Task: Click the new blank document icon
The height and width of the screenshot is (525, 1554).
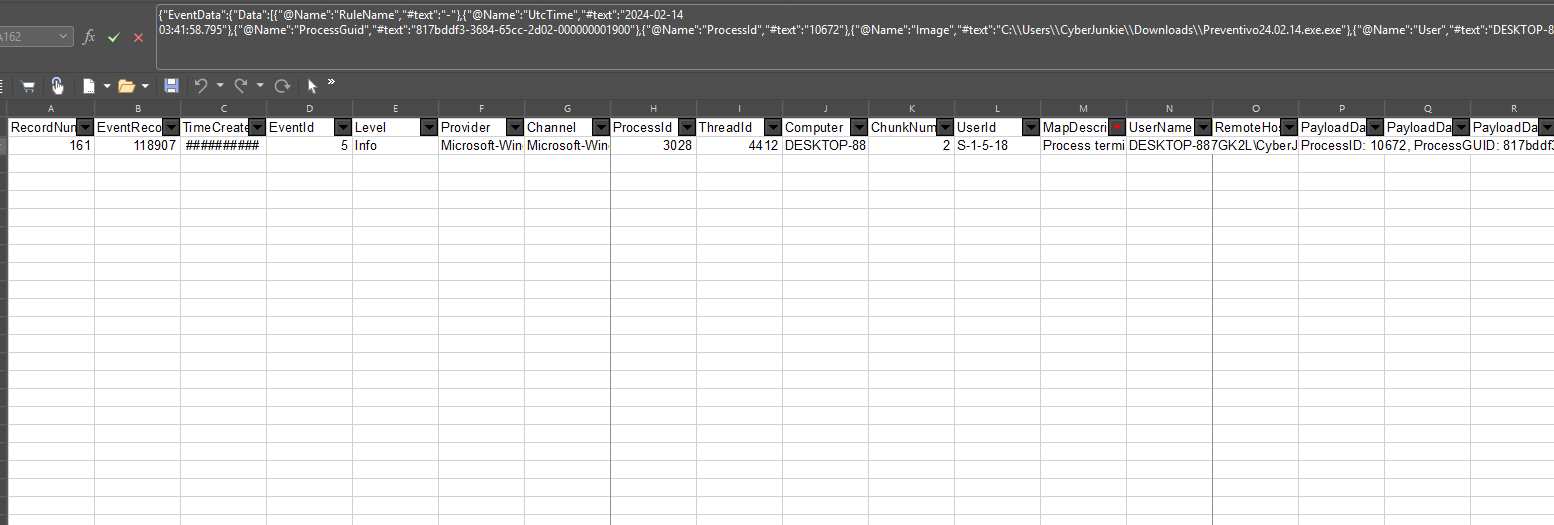Action: click(89, 86)
